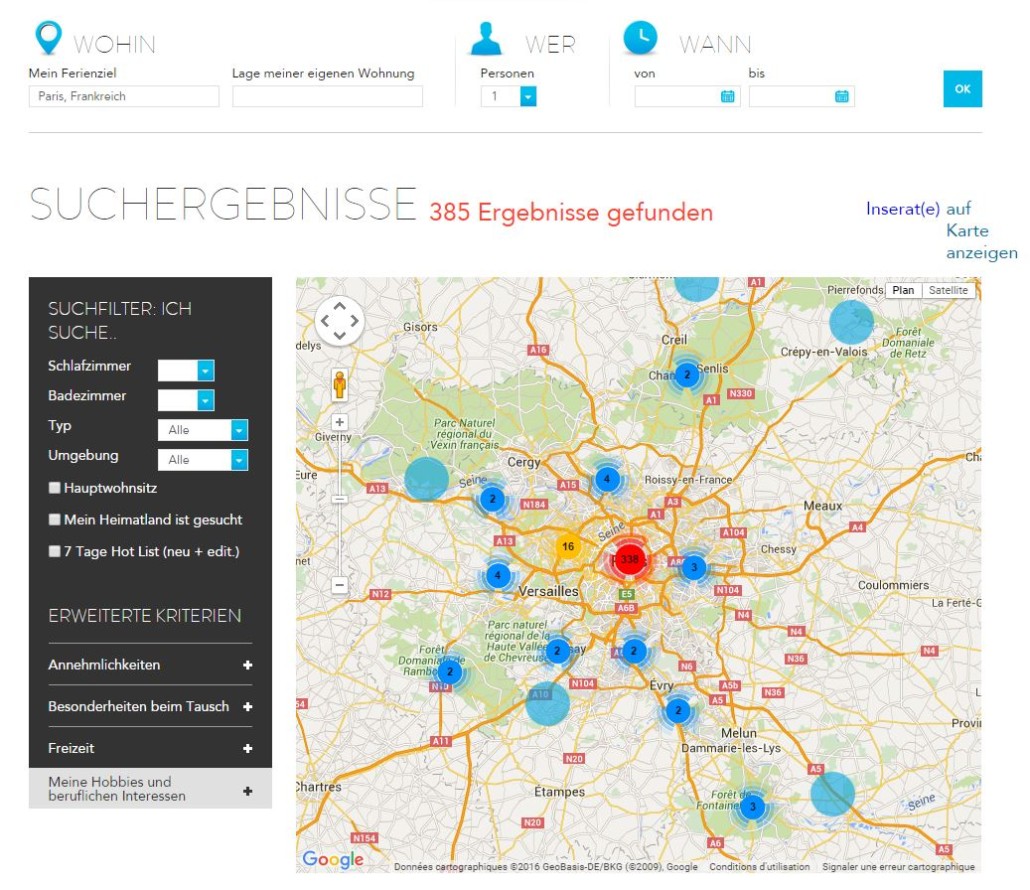Select the Street View pegman icon
This screenshot has height=890, width=1030.
pyautogui.click(x=339, y=384)
